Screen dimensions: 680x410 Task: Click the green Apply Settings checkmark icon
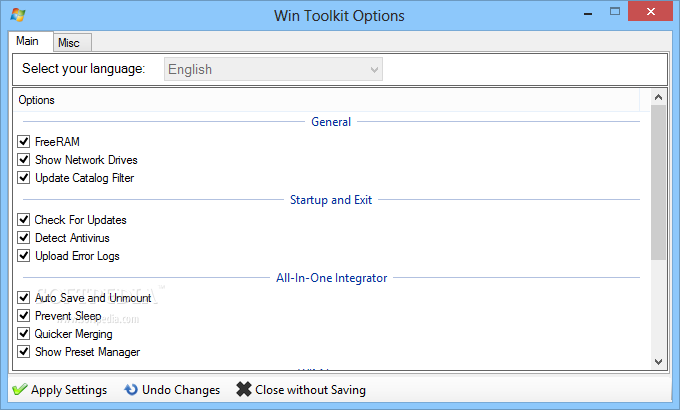coord(19,390)
